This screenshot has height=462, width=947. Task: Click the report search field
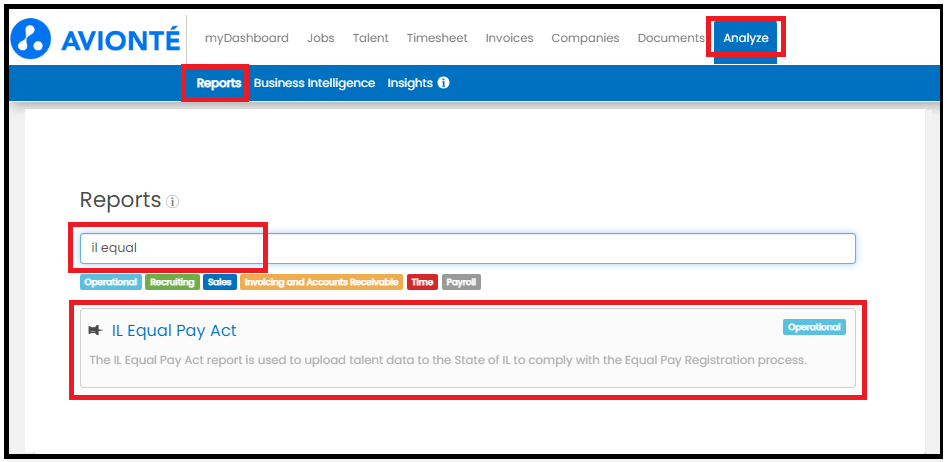point(468,248)
